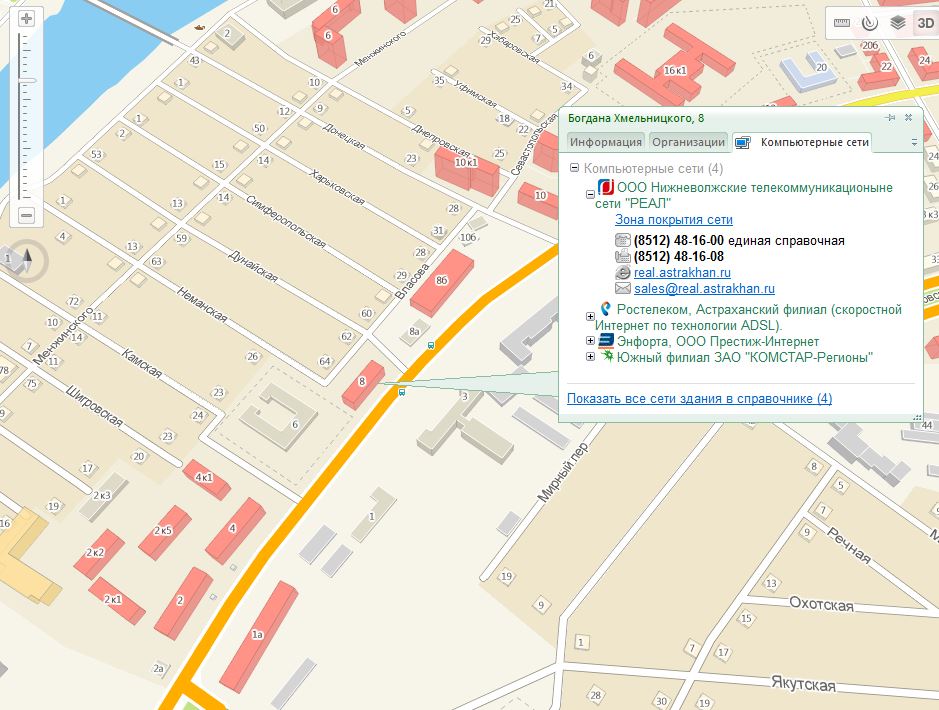Expand the Энфорта, ООО Престиж-Интернет entry
The image size is (939, 710).
(x=590, y=341)
